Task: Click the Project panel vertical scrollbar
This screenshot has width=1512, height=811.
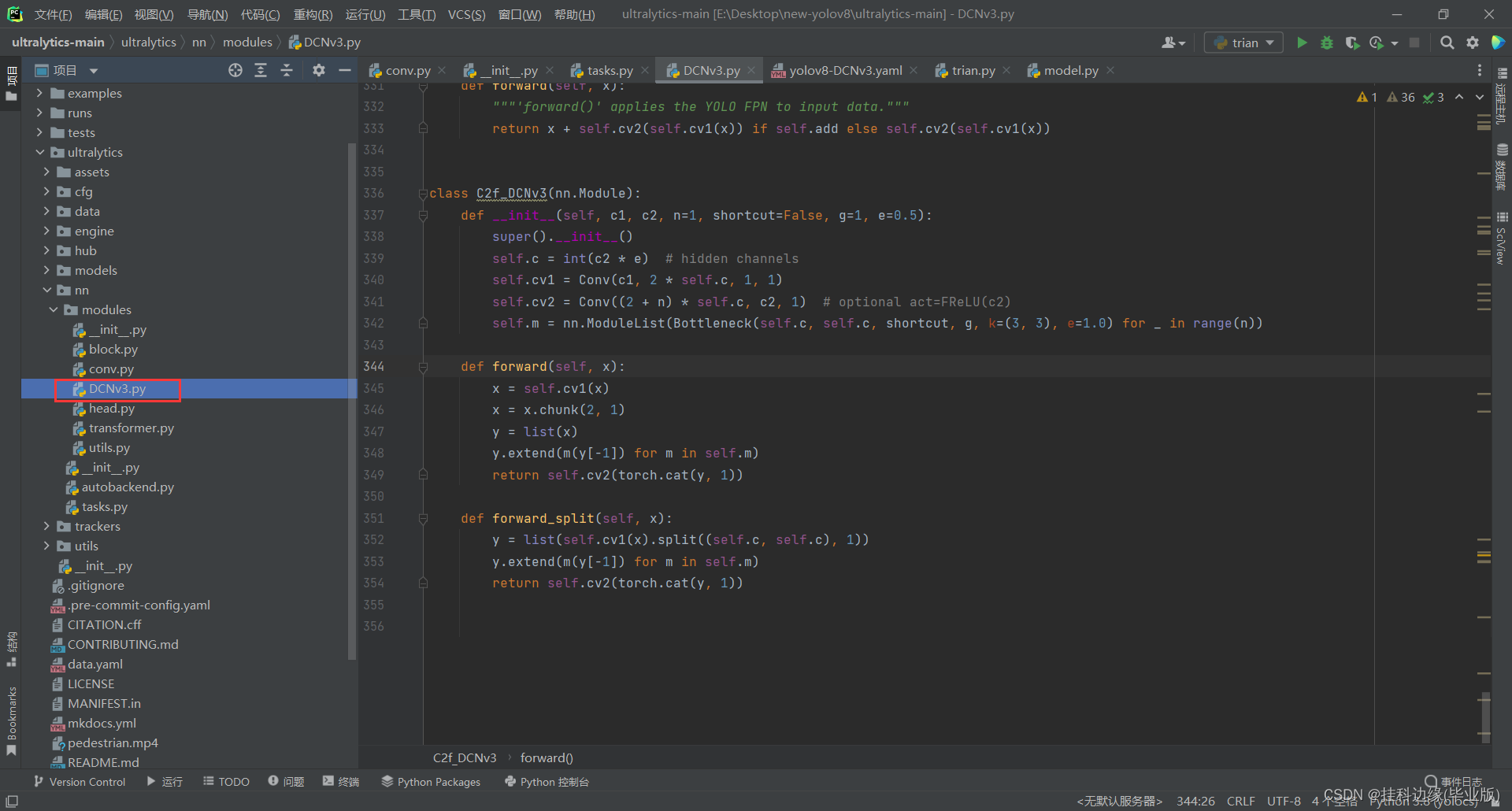Action: 352,402
